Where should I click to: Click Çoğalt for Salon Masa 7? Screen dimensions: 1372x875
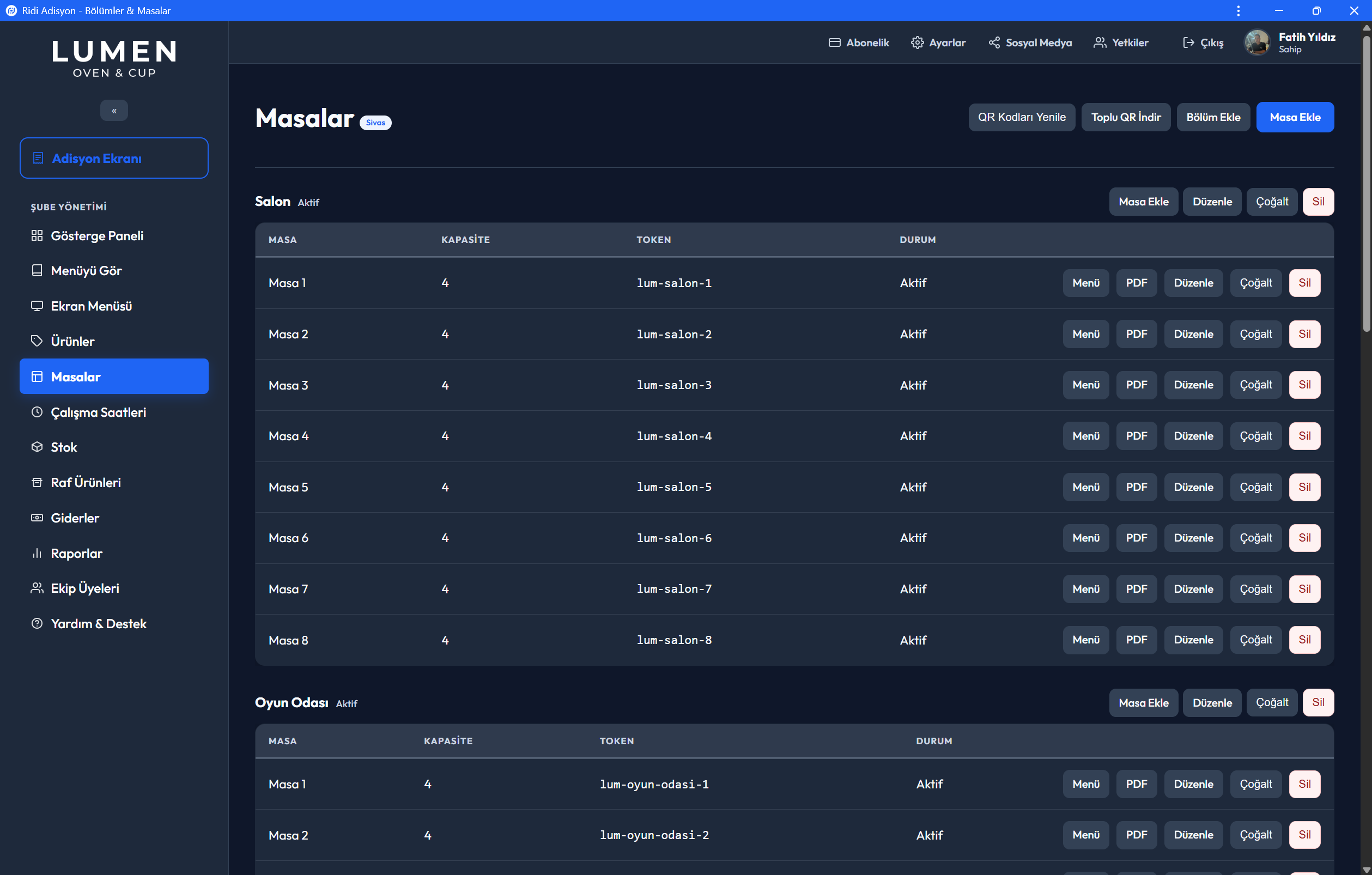[x=1256, y=589]
